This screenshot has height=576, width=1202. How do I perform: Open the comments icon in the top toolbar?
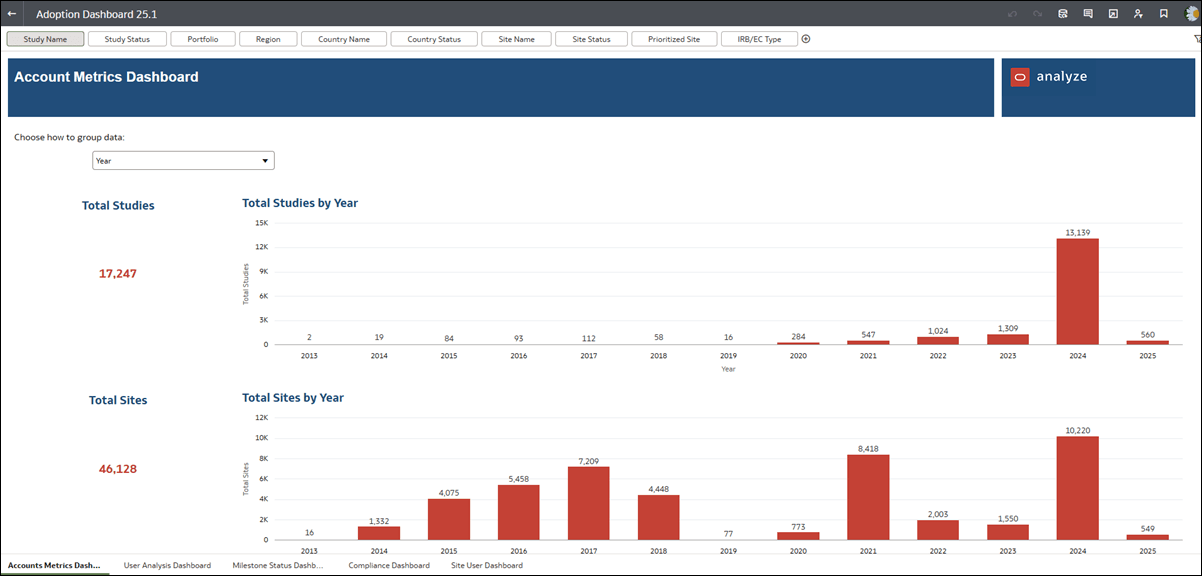coord(1087,14)
